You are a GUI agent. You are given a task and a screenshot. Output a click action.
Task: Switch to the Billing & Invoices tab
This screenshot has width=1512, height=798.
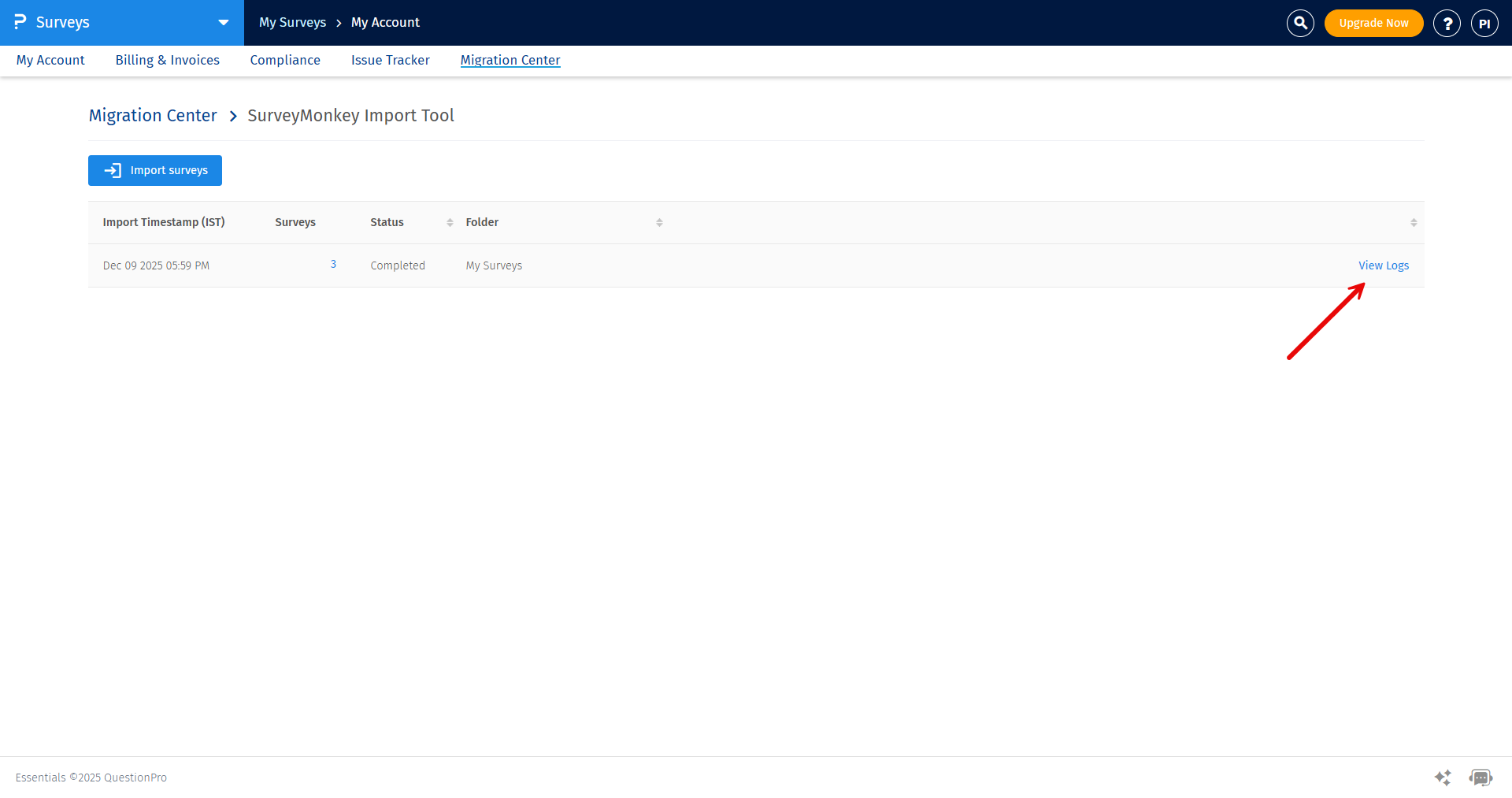[167, 60]
